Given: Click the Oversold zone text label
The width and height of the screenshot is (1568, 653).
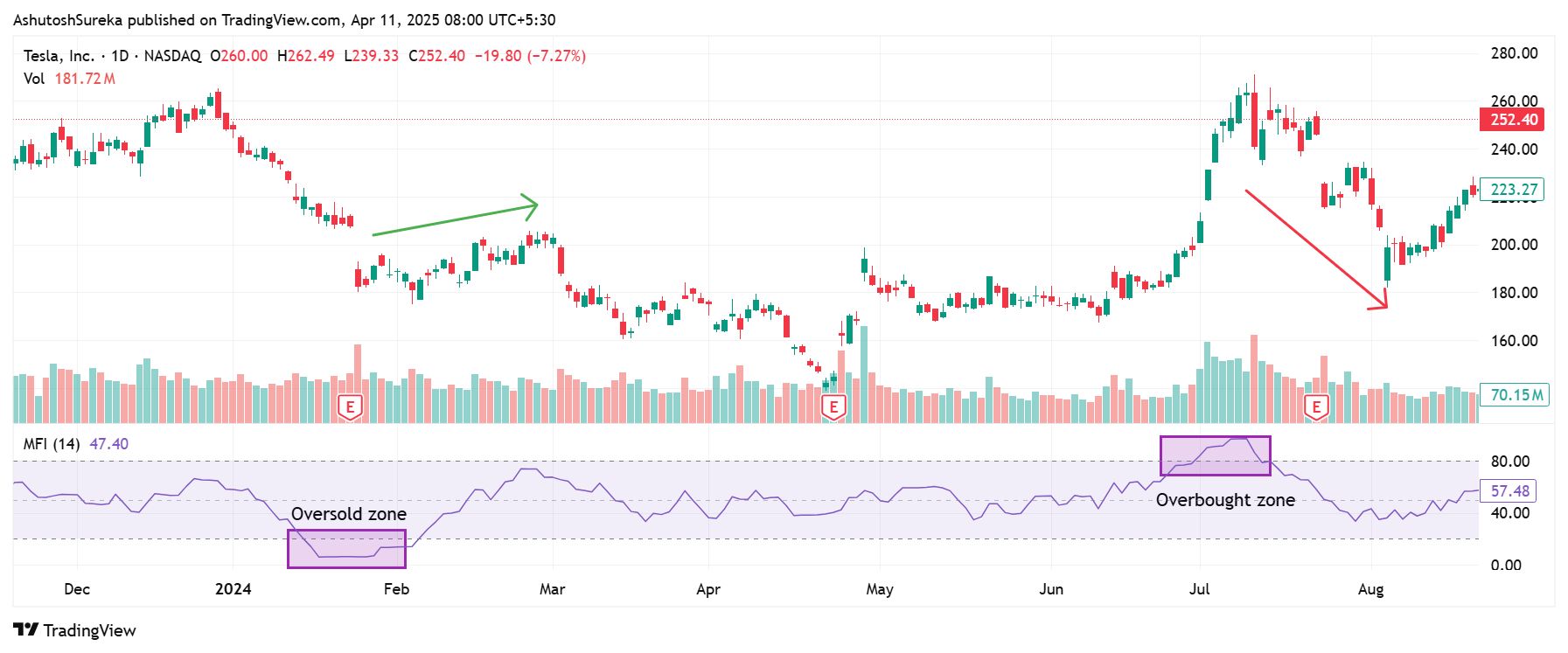Looking at the screenshot, I should tap(349, 514).
